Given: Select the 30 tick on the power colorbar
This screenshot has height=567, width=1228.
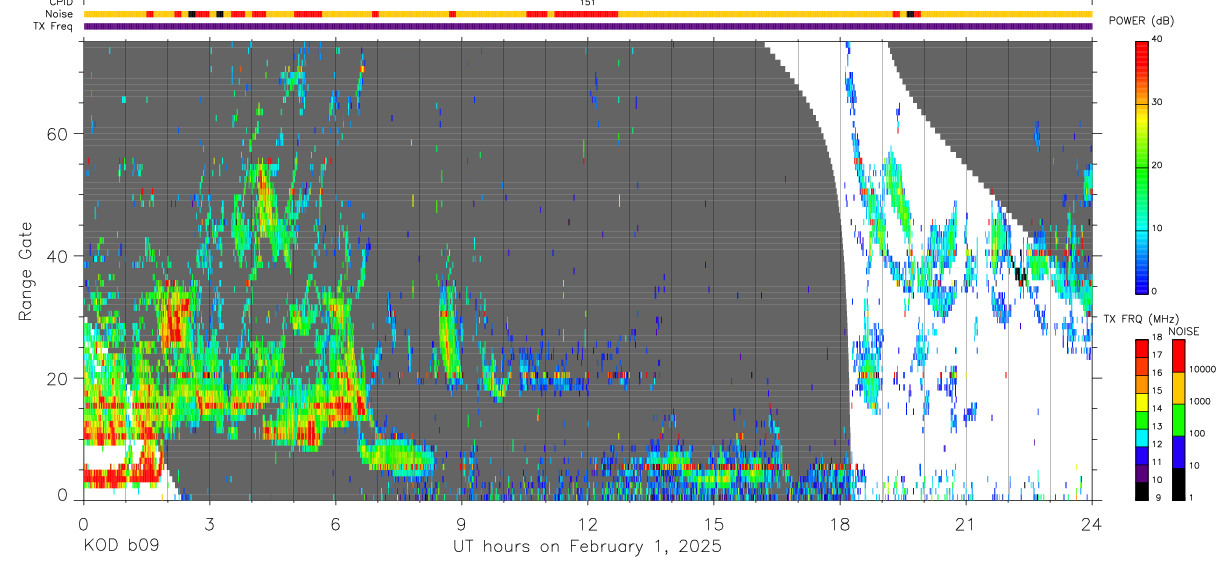Looking at the screenshot, I should 1157,102.
